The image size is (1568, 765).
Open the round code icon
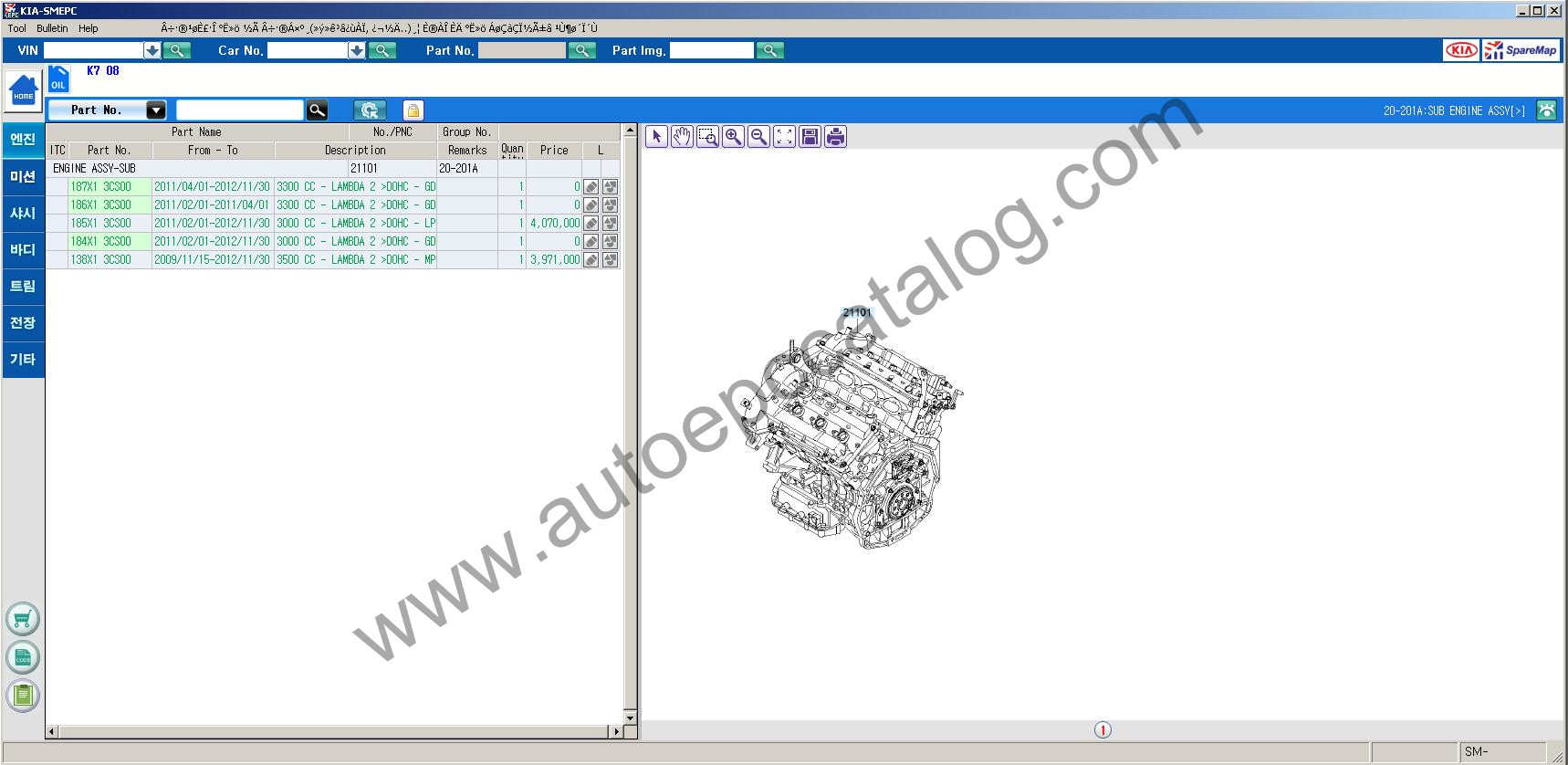(x=23, y=658)
